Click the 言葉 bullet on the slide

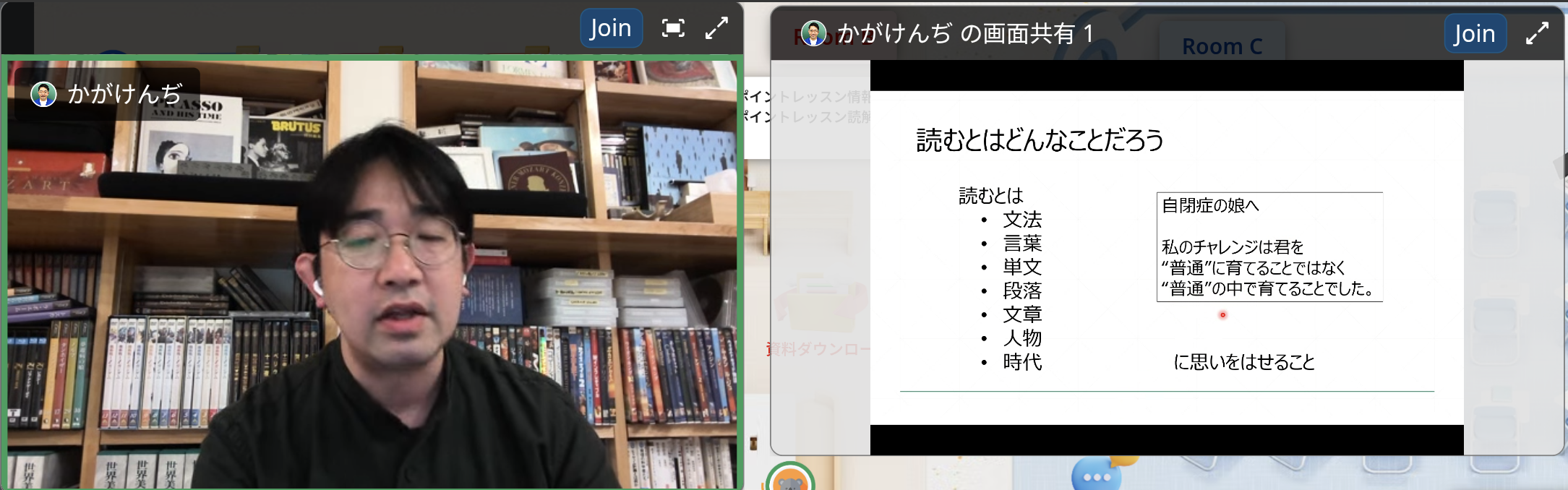[x=1022, y=243]
